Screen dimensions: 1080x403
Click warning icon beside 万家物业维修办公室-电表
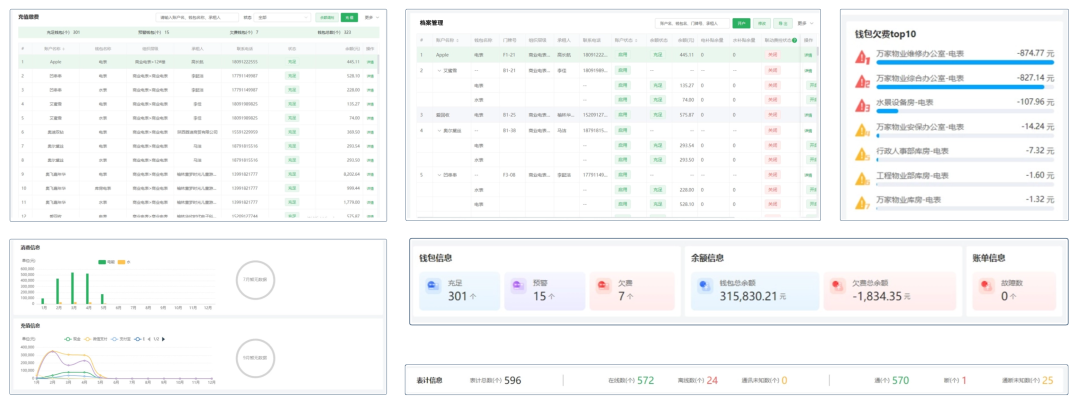click(860, 57)
